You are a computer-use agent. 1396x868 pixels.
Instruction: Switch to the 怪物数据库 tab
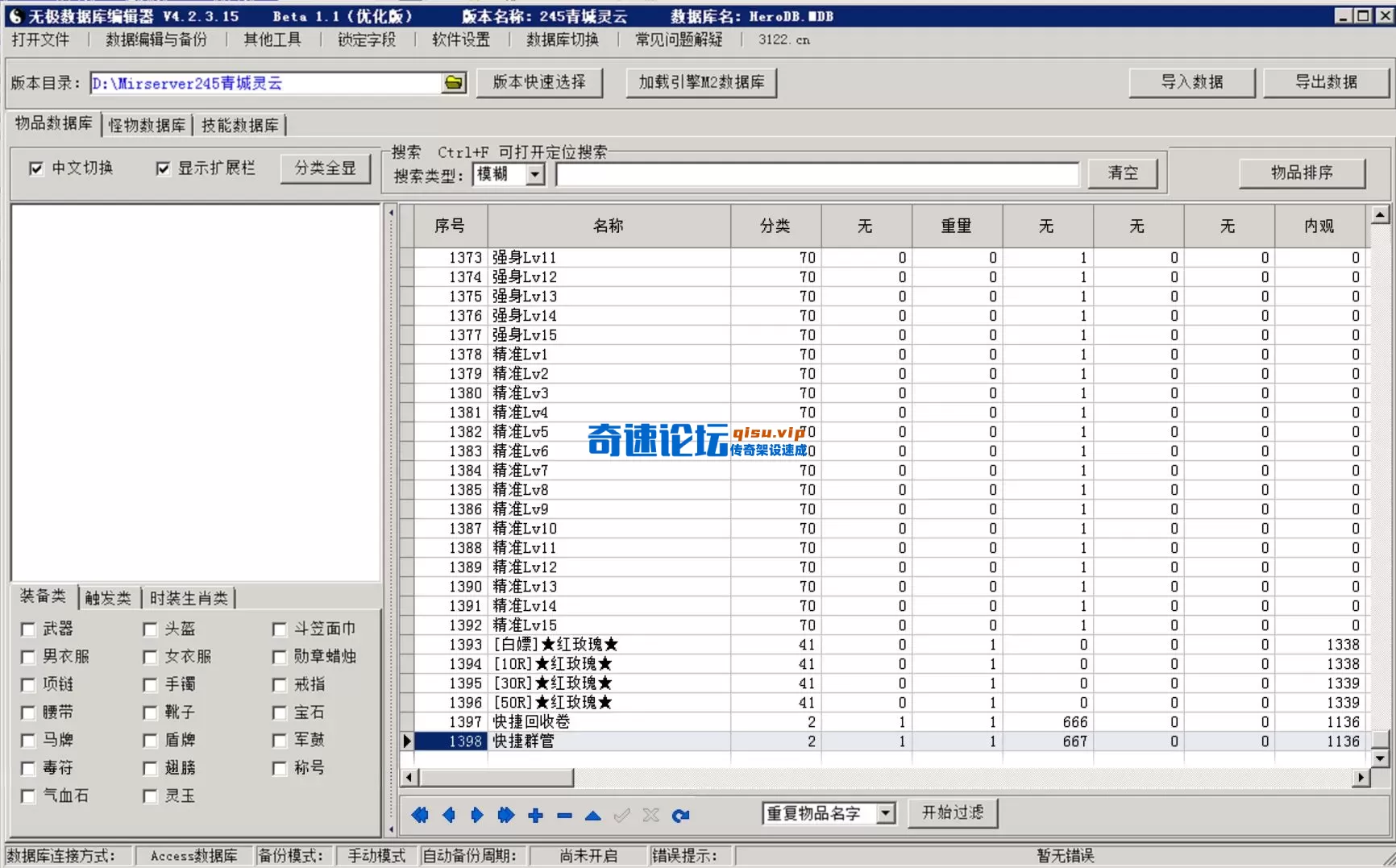tap(147, 125)
